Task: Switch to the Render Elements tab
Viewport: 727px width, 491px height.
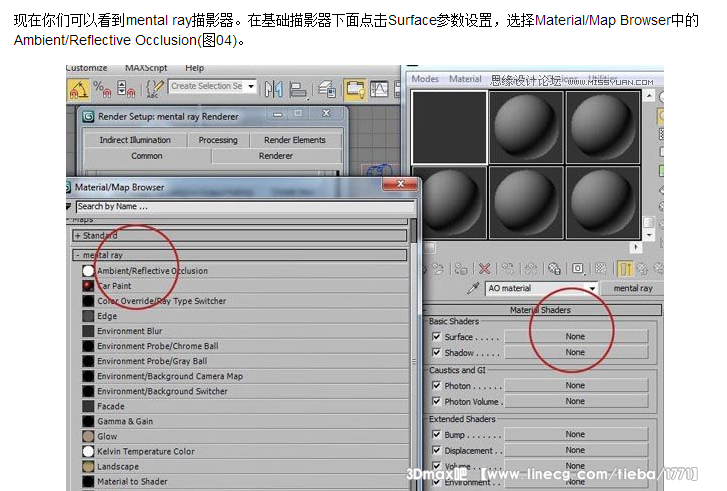Action: pos(295,140)
